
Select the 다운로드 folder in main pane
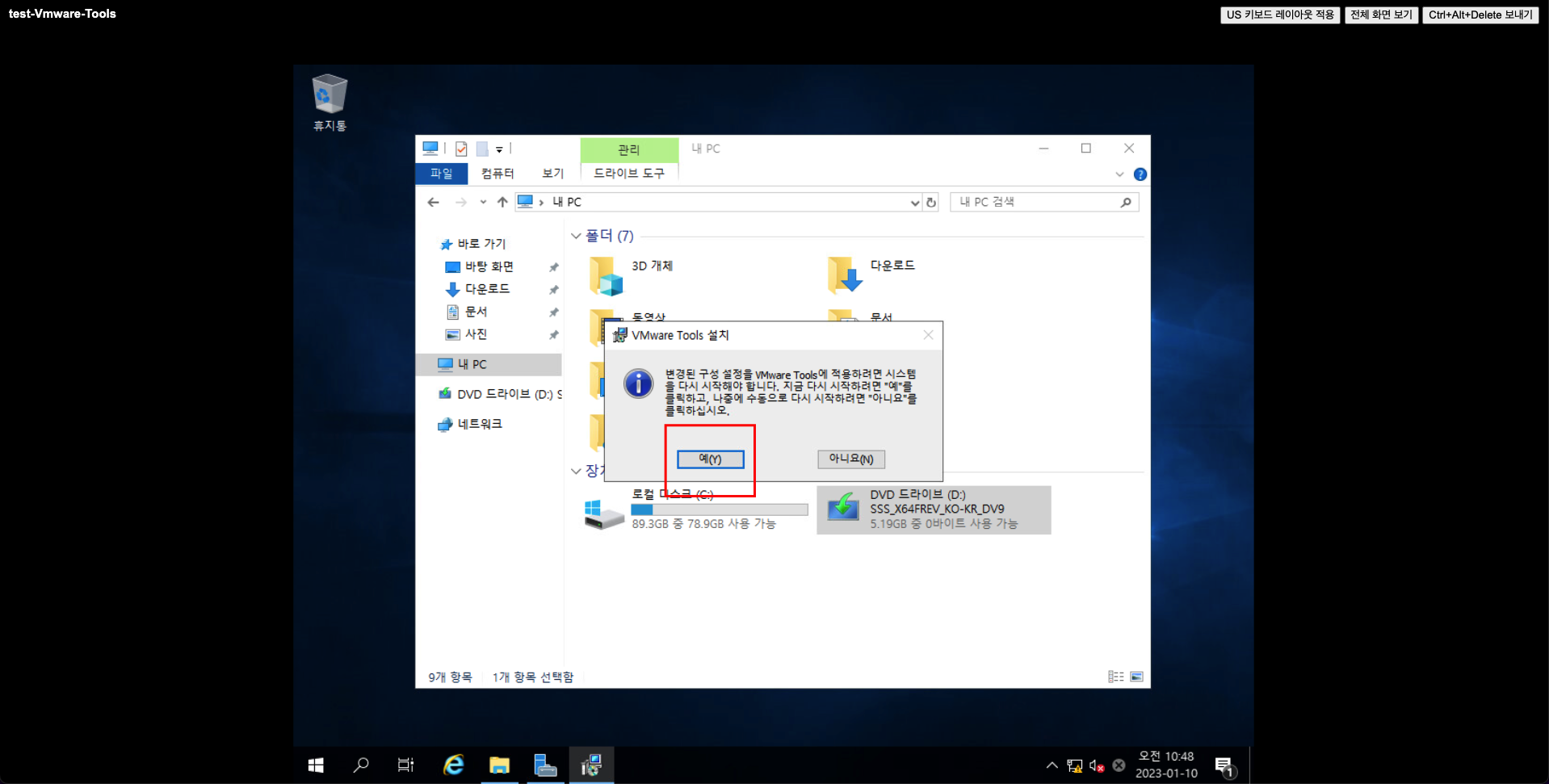871,275
